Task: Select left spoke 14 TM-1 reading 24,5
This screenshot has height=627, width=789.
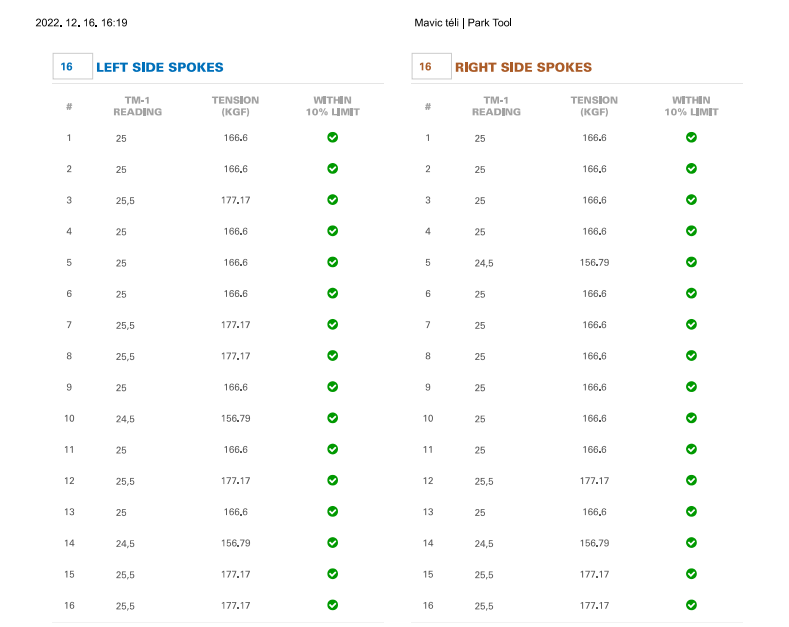Action: point(125,544)
